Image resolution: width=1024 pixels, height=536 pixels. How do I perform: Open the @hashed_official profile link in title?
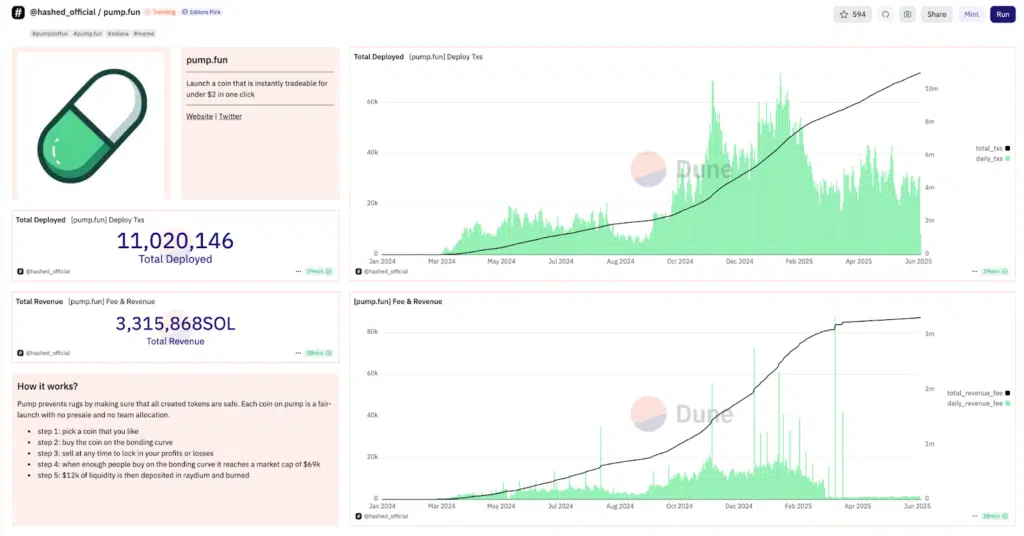(63, 12)
